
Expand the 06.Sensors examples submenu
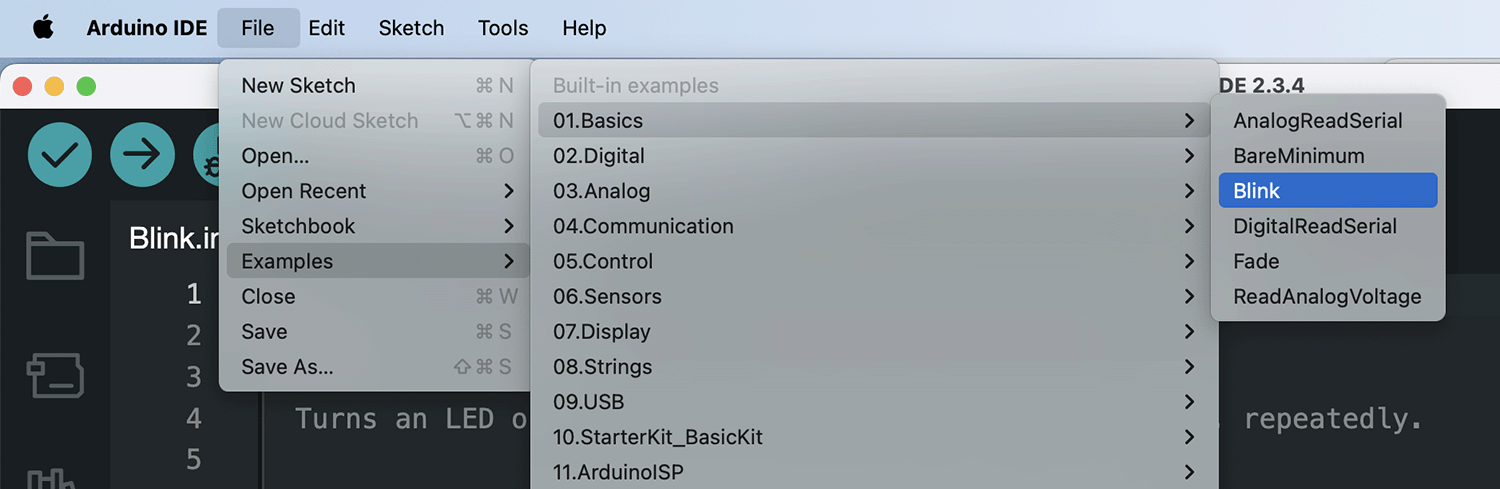[x=874, y=297]
